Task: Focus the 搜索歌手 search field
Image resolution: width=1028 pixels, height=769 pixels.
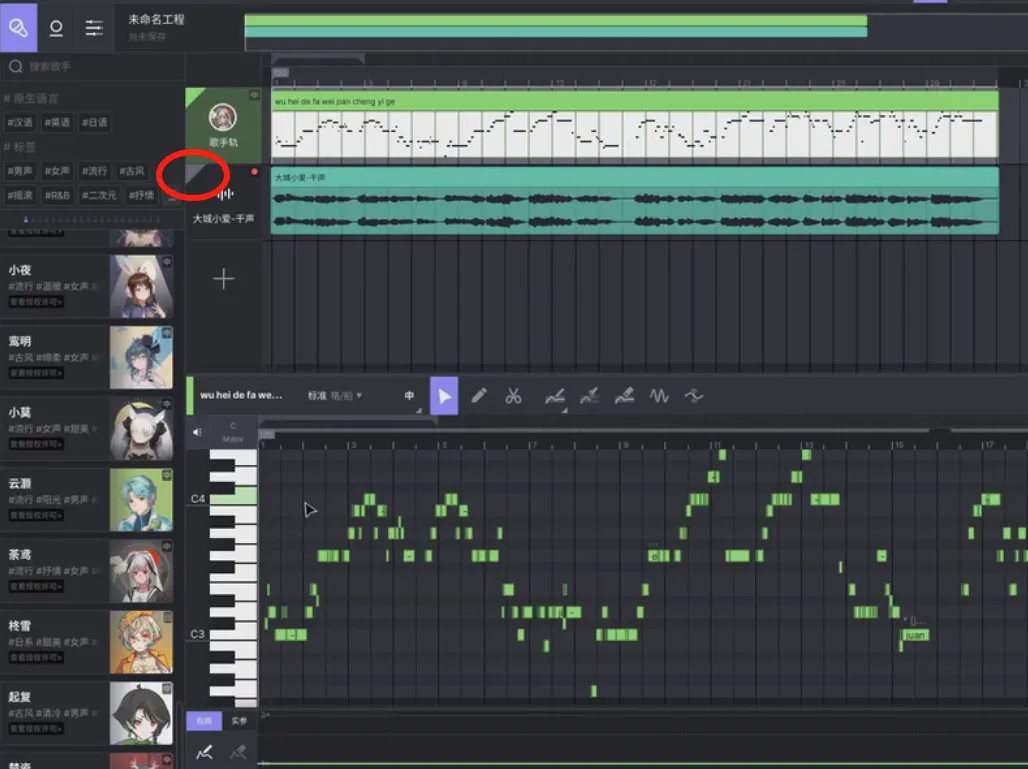Action: 92,66
